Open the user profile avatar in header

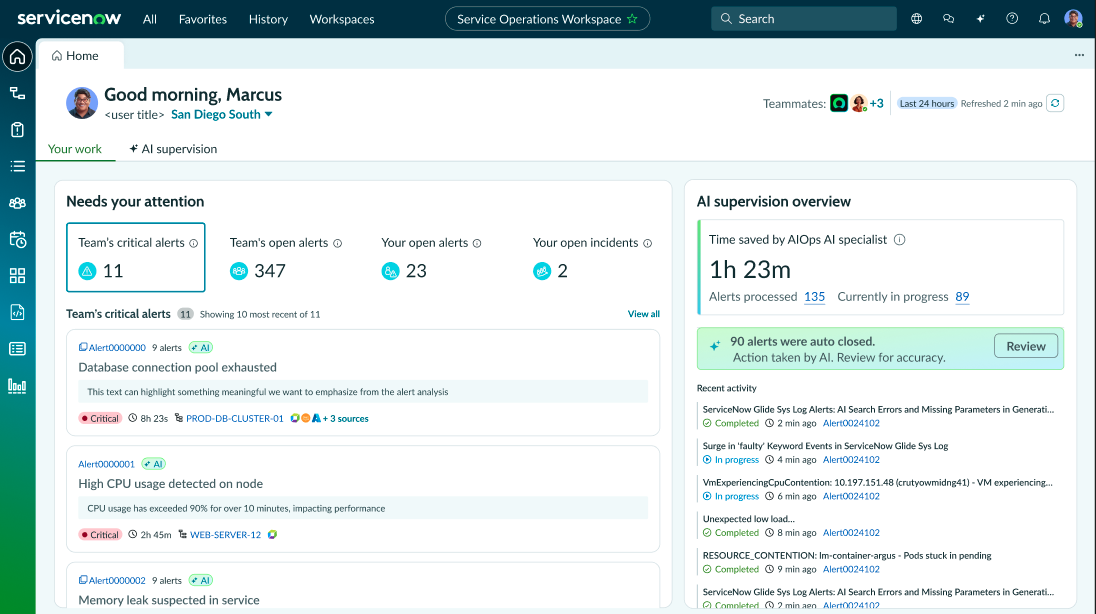[x=1073, y=19]
